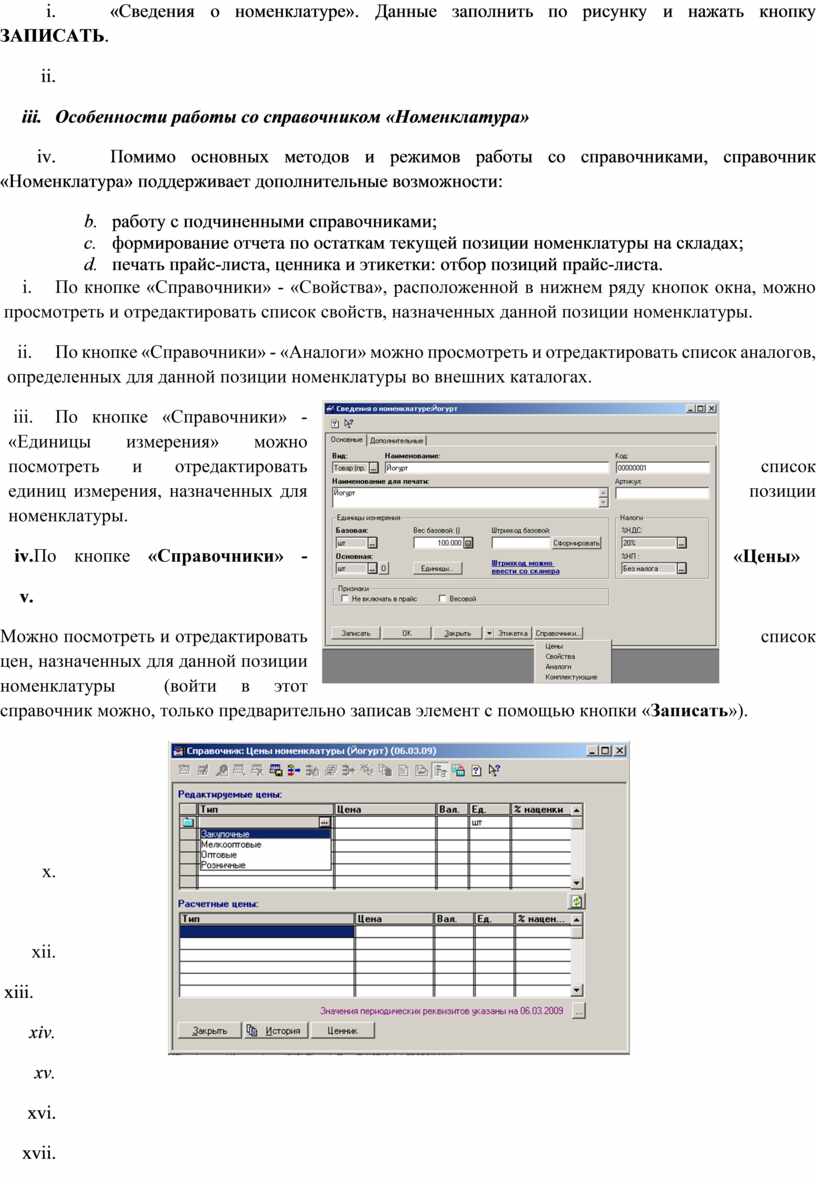Click the Штрихкод базовой input field
816x1184 pixels.
tap(521, 543)
